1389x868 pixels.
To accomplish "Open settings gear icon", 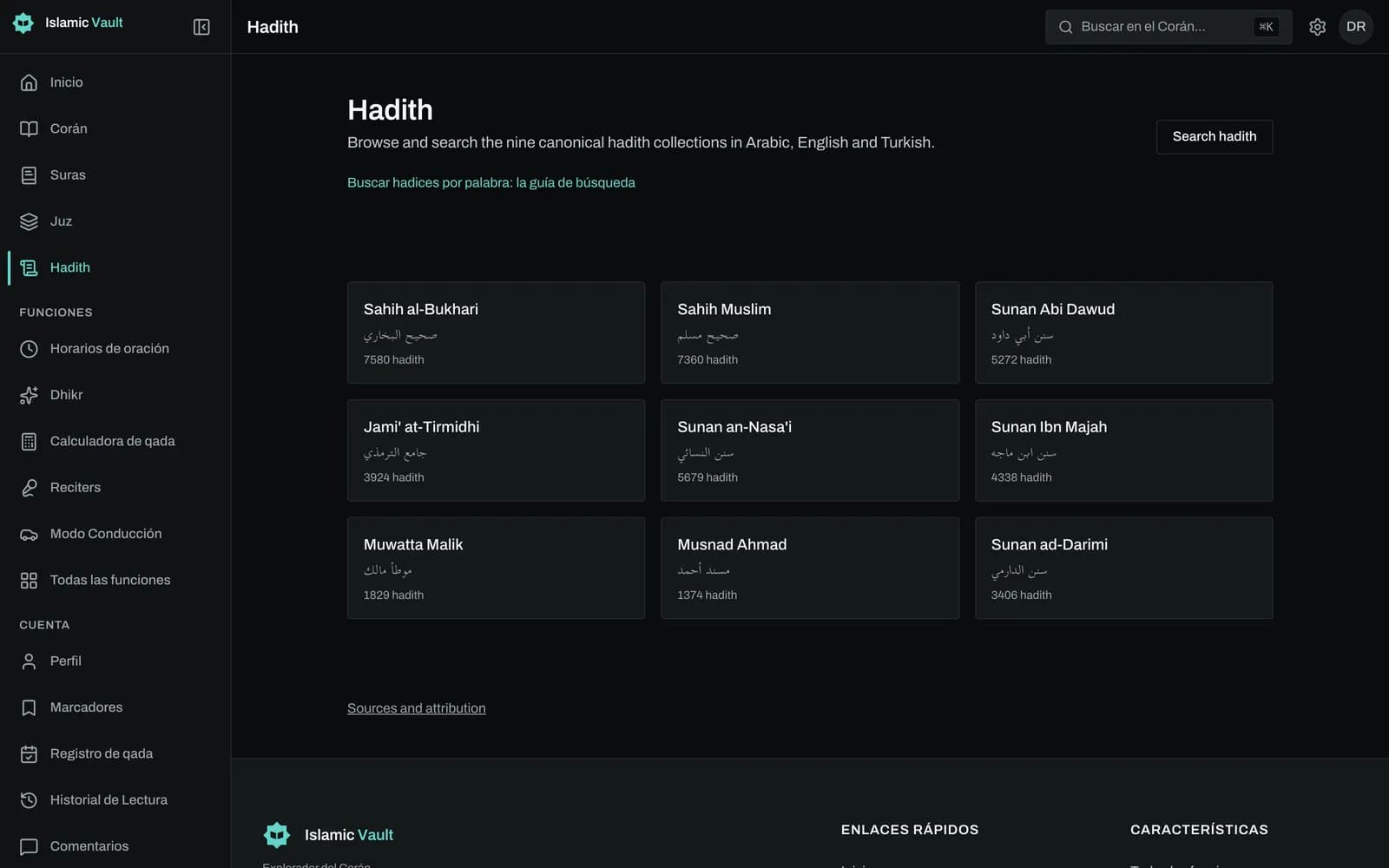I will (x=1317, y=27).
